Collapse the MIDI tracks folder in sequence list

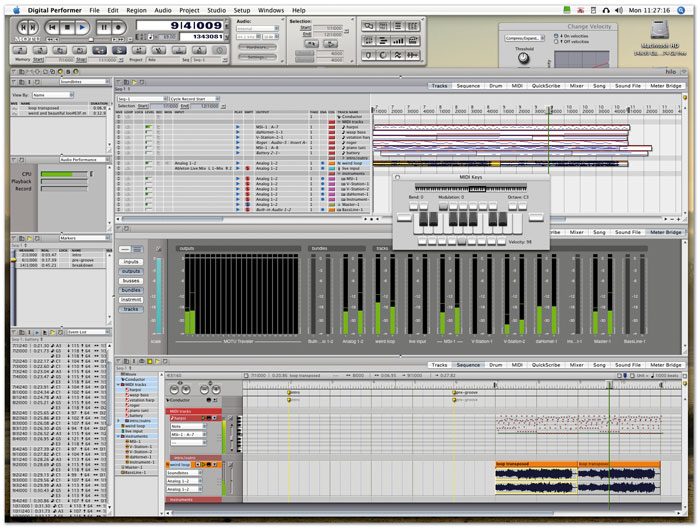[119, 384]
